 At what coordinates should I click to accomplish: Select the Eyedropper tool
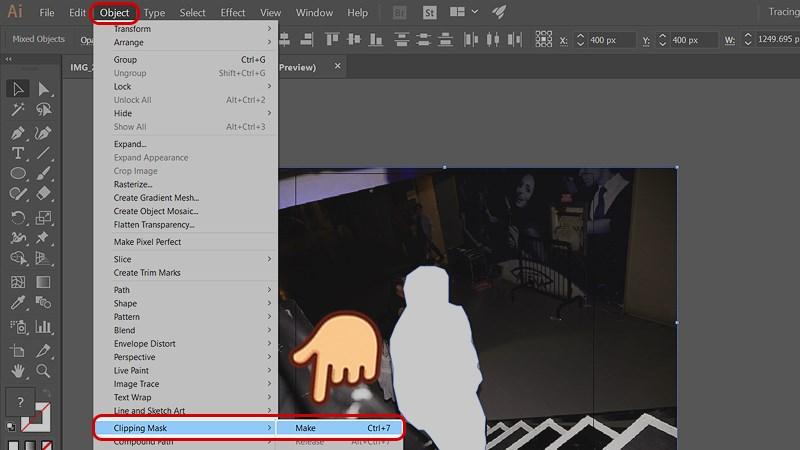coord(18,303)
